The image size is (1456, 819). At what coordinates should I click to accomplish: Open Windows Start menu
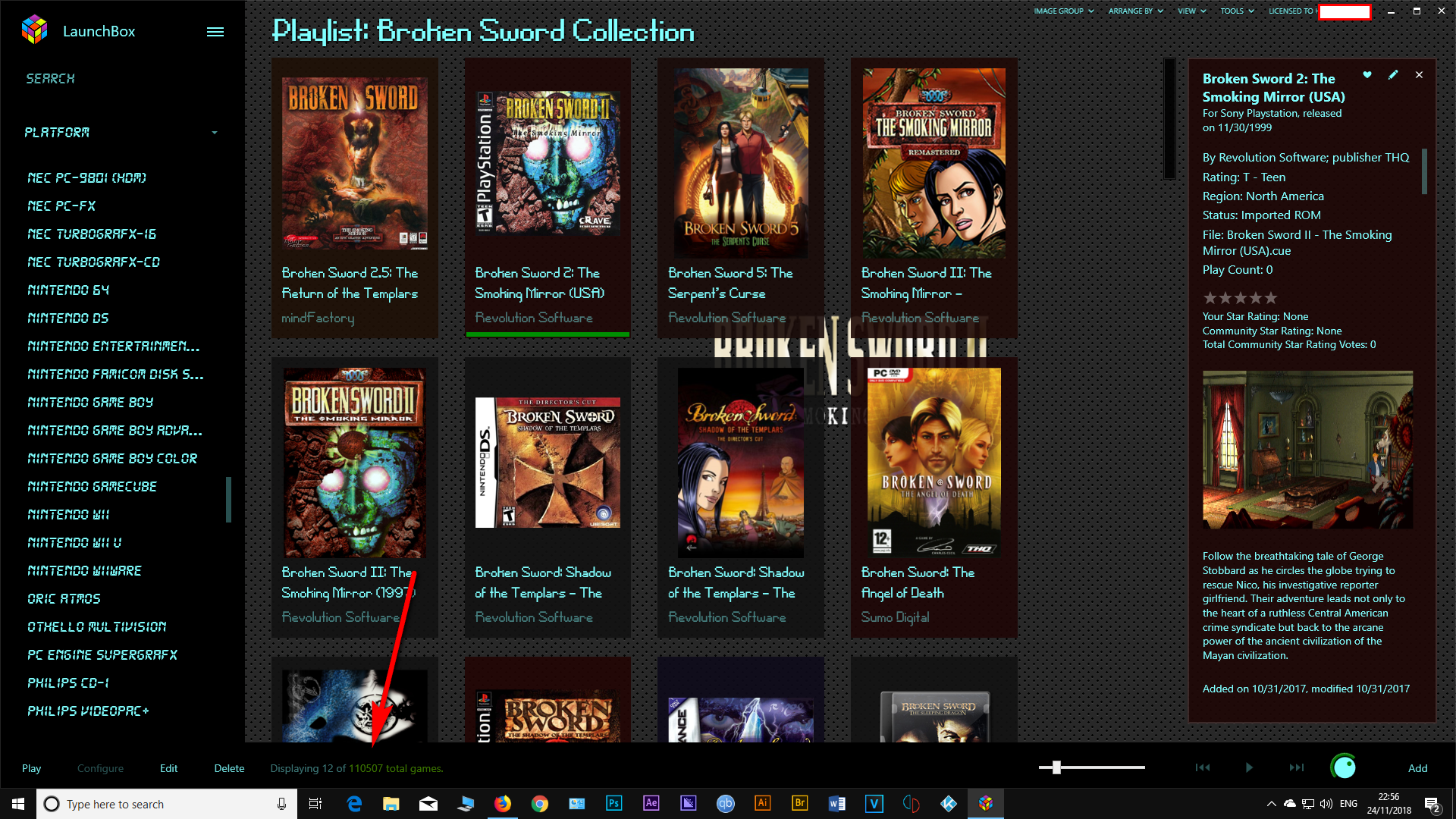click(18, 804)
